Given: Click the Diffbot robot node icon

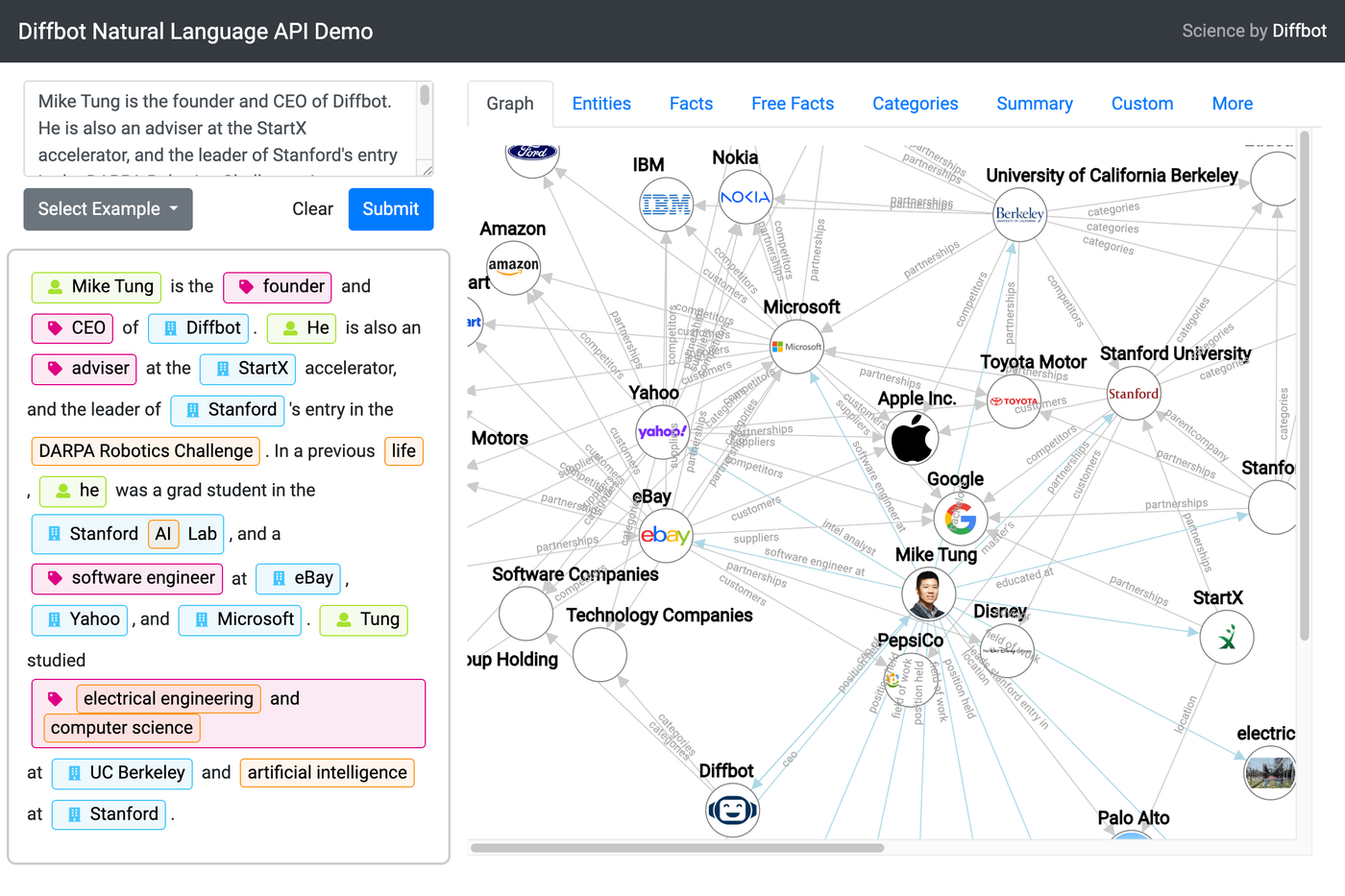Looking at the screenshot, I should tap(732, 811).
